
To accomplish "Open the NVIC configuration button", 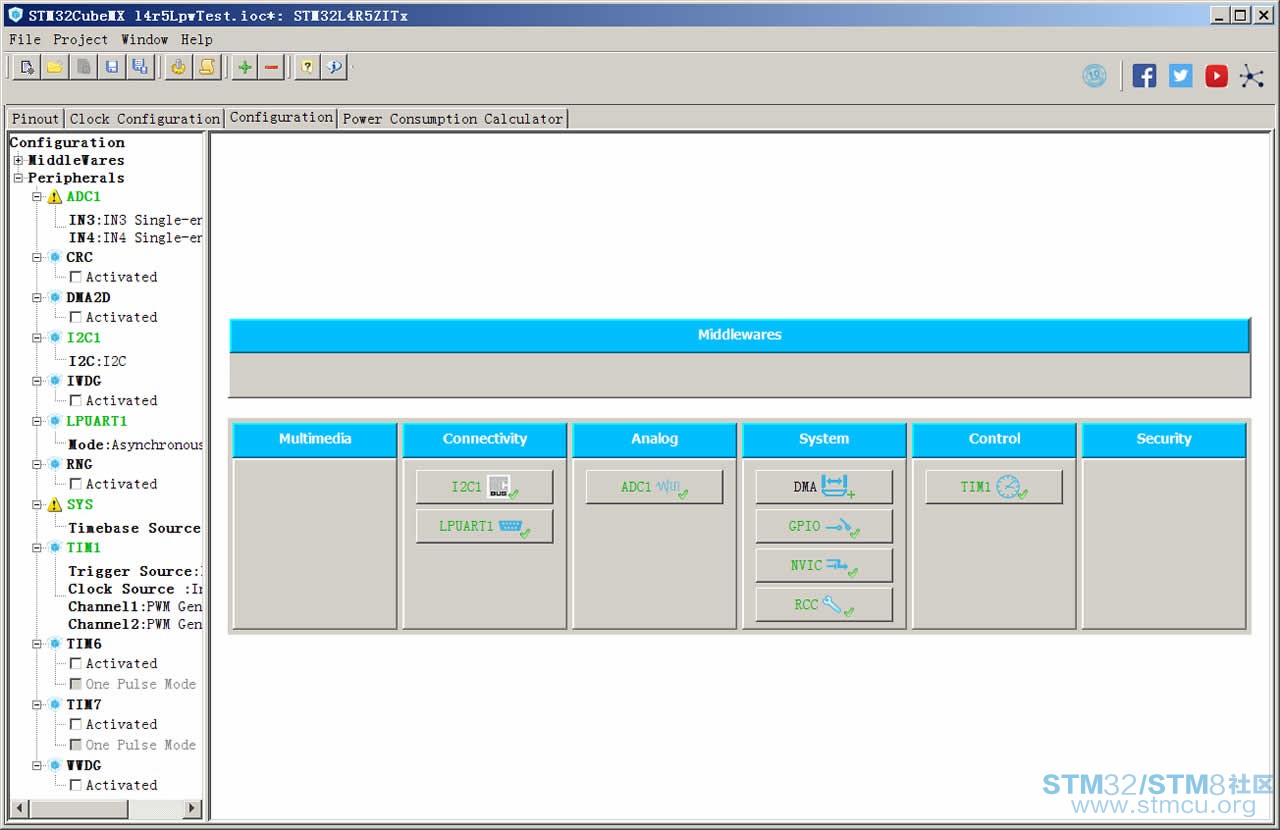I will 824,565.
